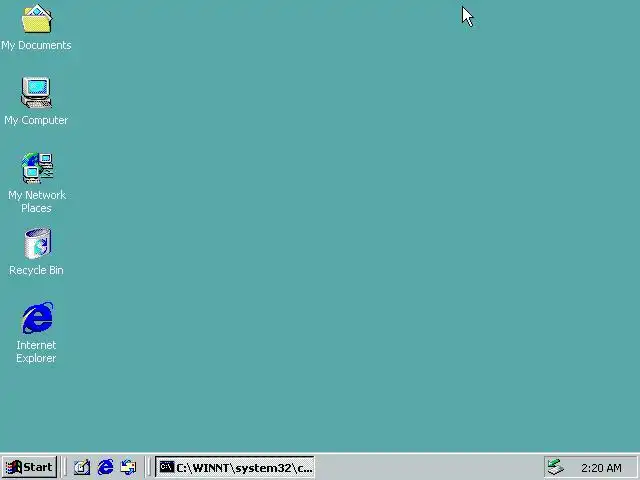The height and width of the screenshot is (480, 640).
Task: Launch Outlook Express from Quick Launch
Action: (129, 467)
